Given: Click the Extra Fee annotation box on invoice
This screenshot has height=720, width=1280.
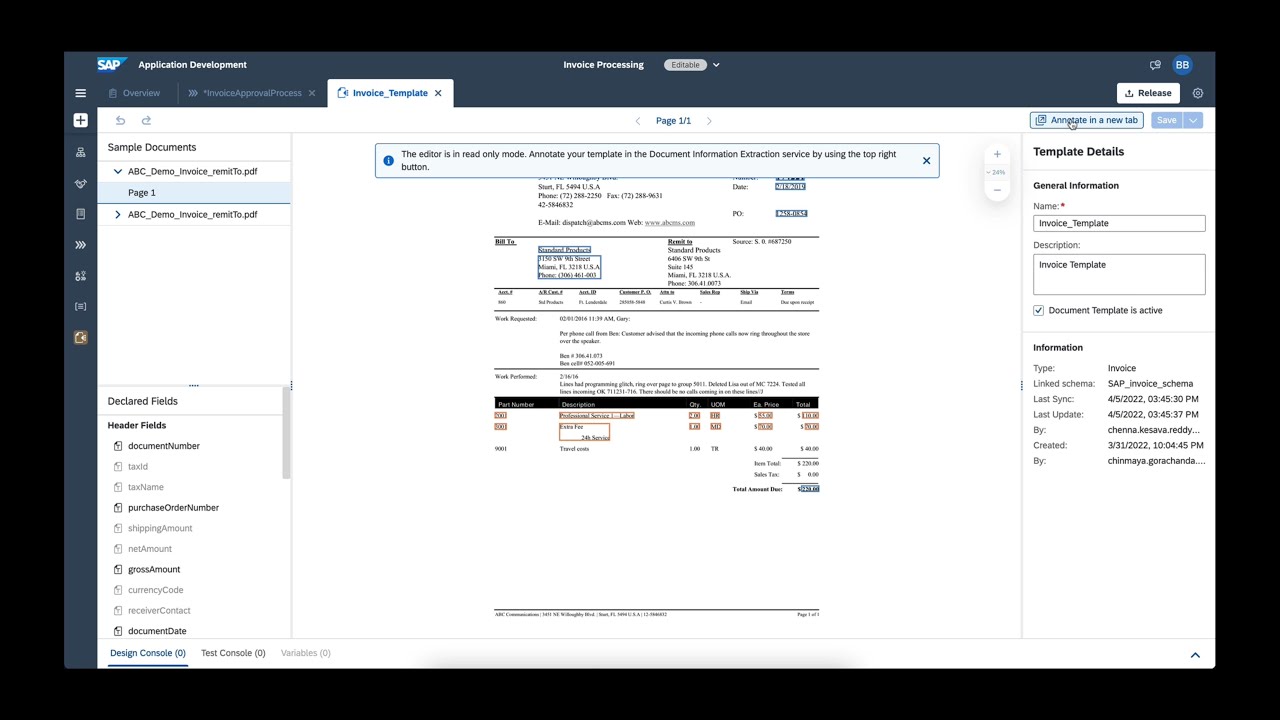Looking at the screenshot, I should click(x=584, y=432).
